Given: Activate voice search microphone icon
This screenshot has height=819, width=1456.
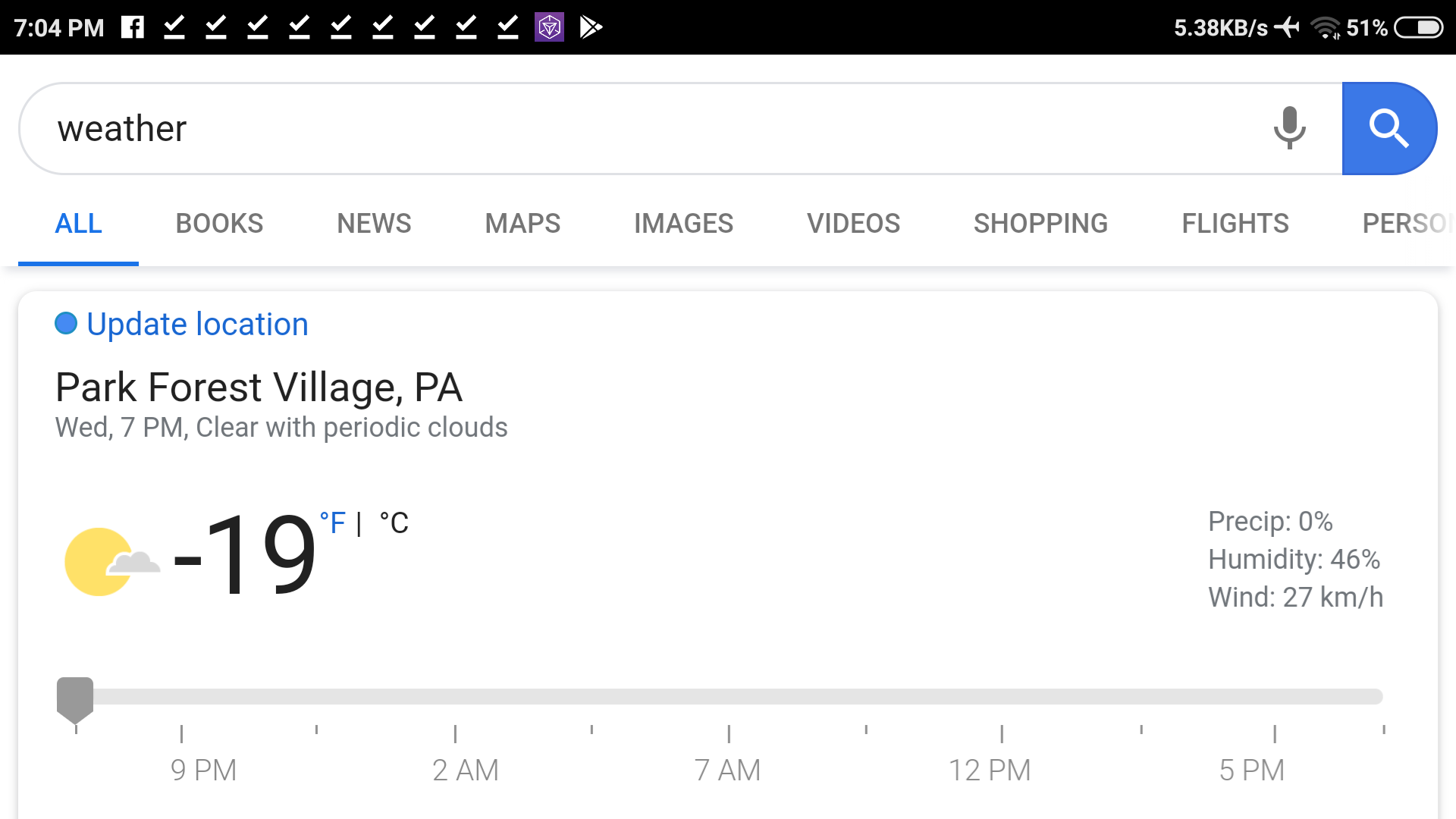Looking at the screenshot, I should pyautogui.click(x=1289, y=128).
